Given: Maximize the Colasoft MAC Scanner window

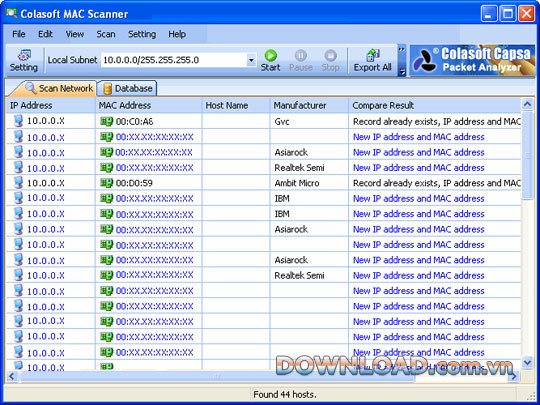Looking at the screenshot, I should pos(508,14).
